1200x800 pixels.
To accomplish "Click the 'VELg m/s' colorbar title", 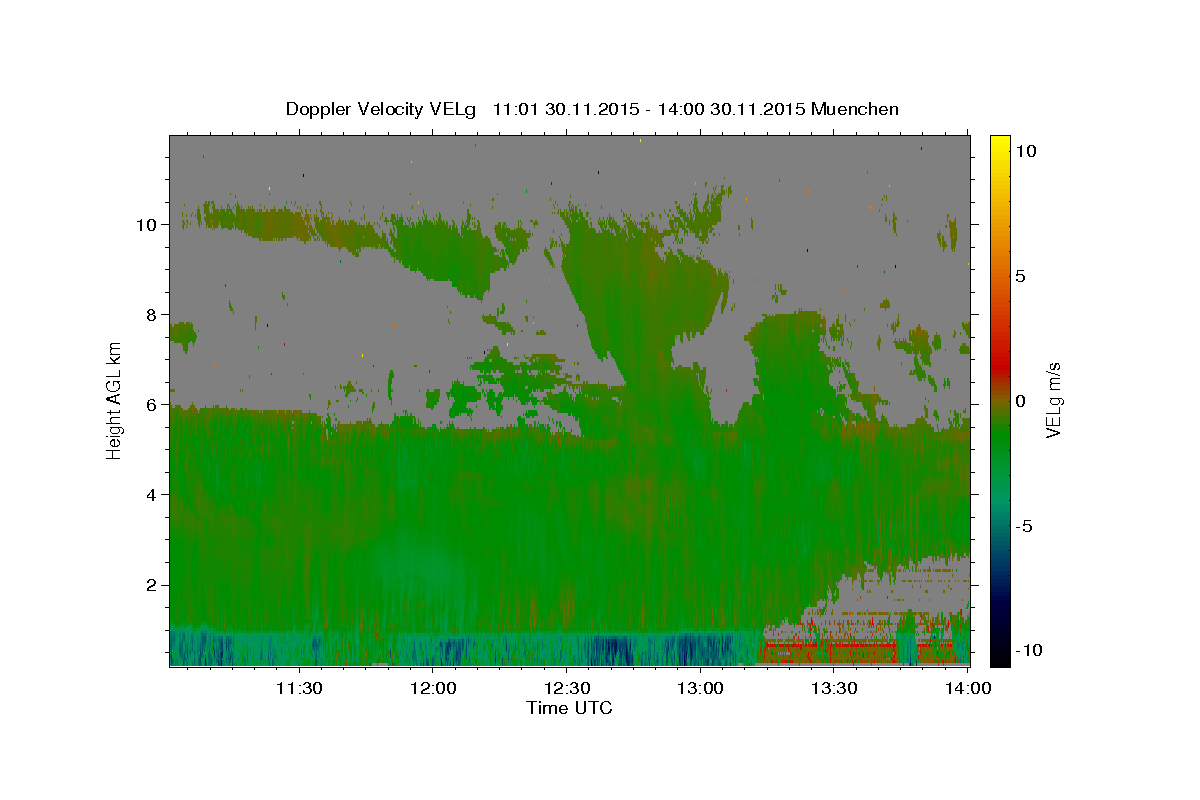I will click(1054, 400).
